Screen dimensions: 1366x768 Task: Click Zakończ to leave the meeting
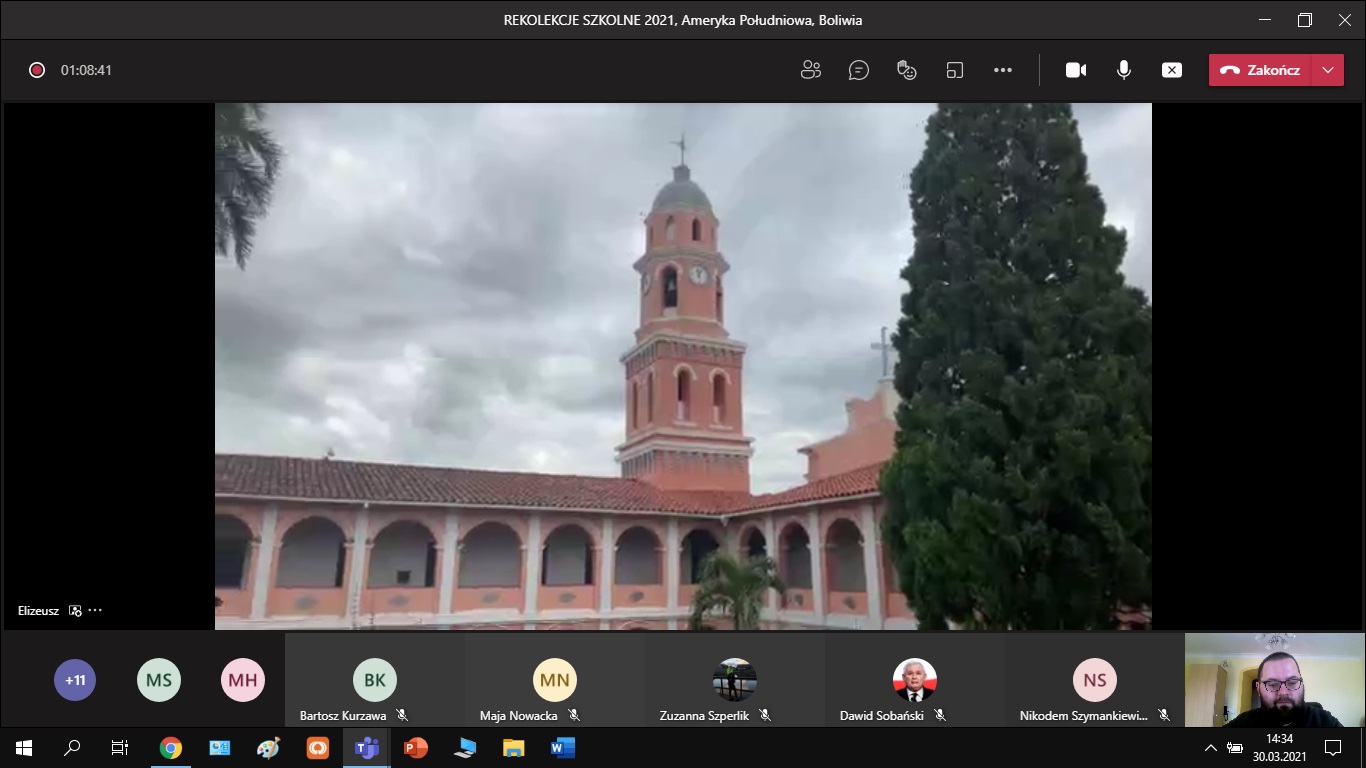pos(1261,70)
